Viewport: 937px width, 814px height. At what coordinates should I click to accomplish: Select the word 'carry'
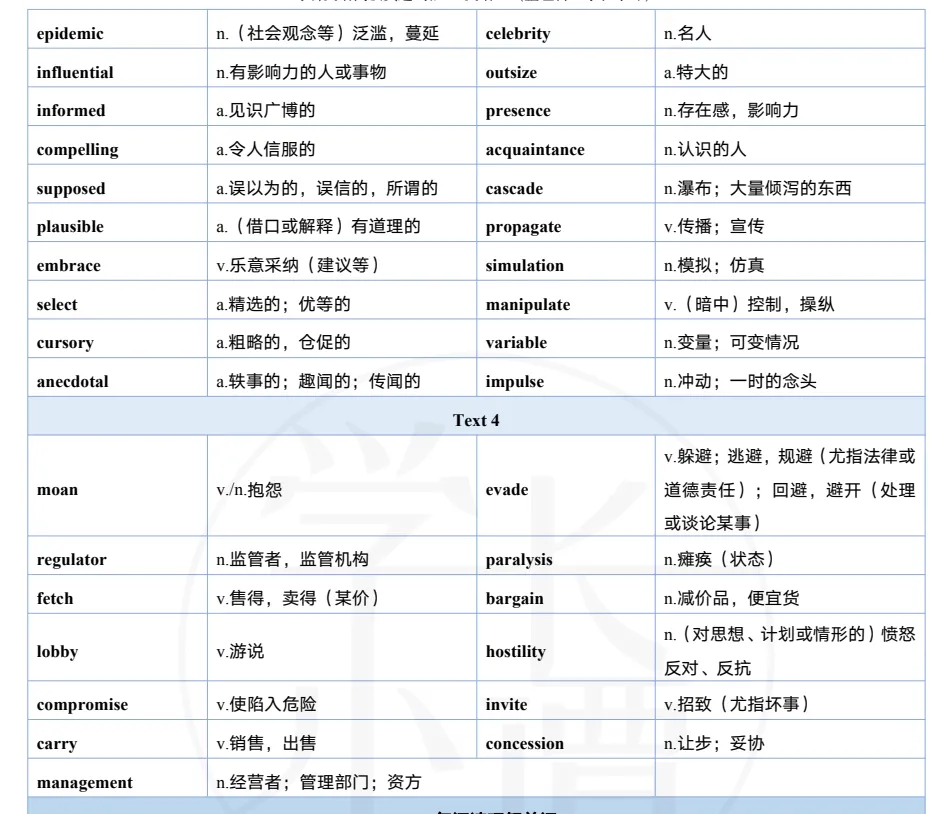56,744
